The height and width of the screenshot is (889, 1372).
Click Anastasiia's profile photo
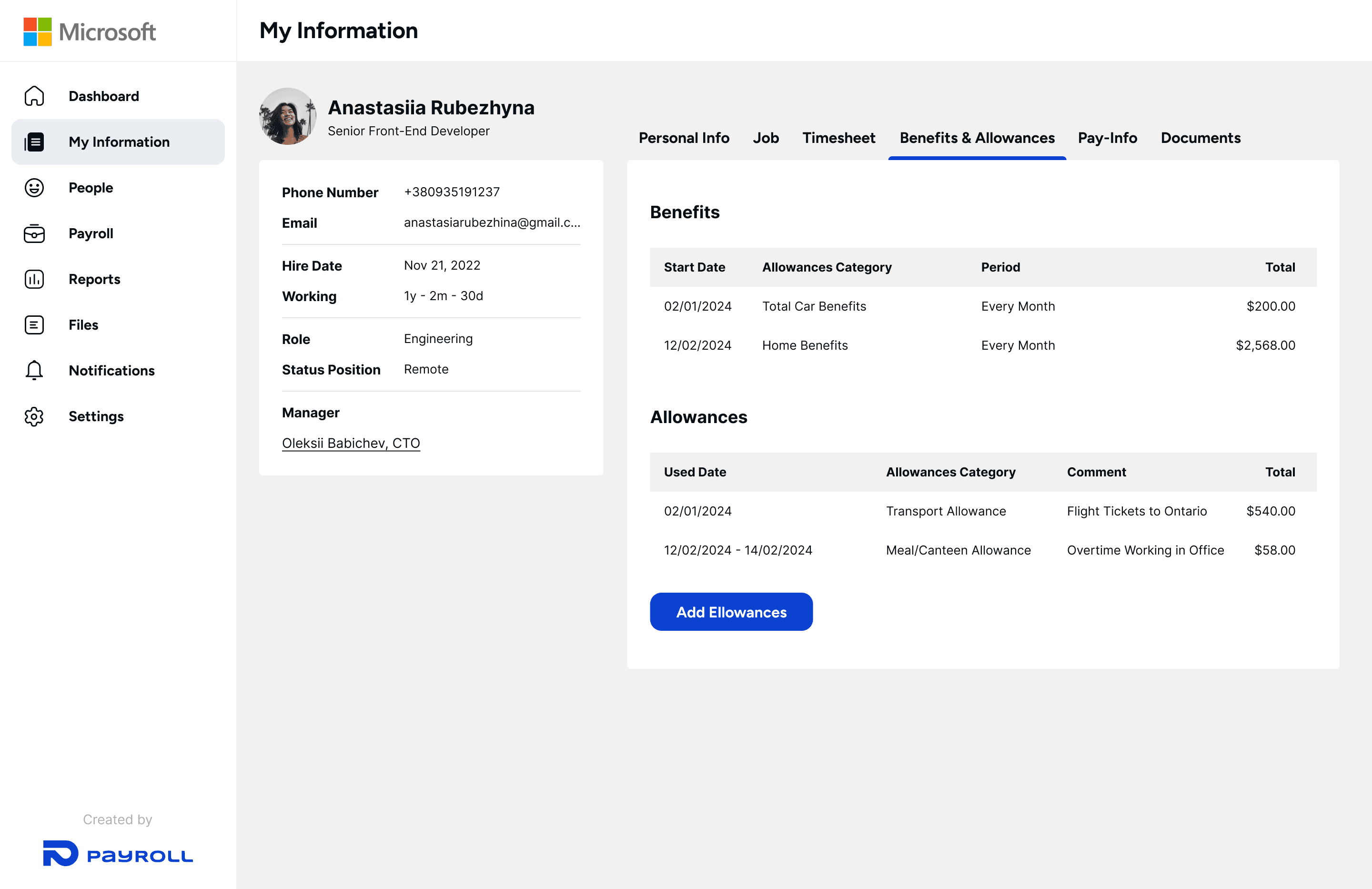[288, 116]
